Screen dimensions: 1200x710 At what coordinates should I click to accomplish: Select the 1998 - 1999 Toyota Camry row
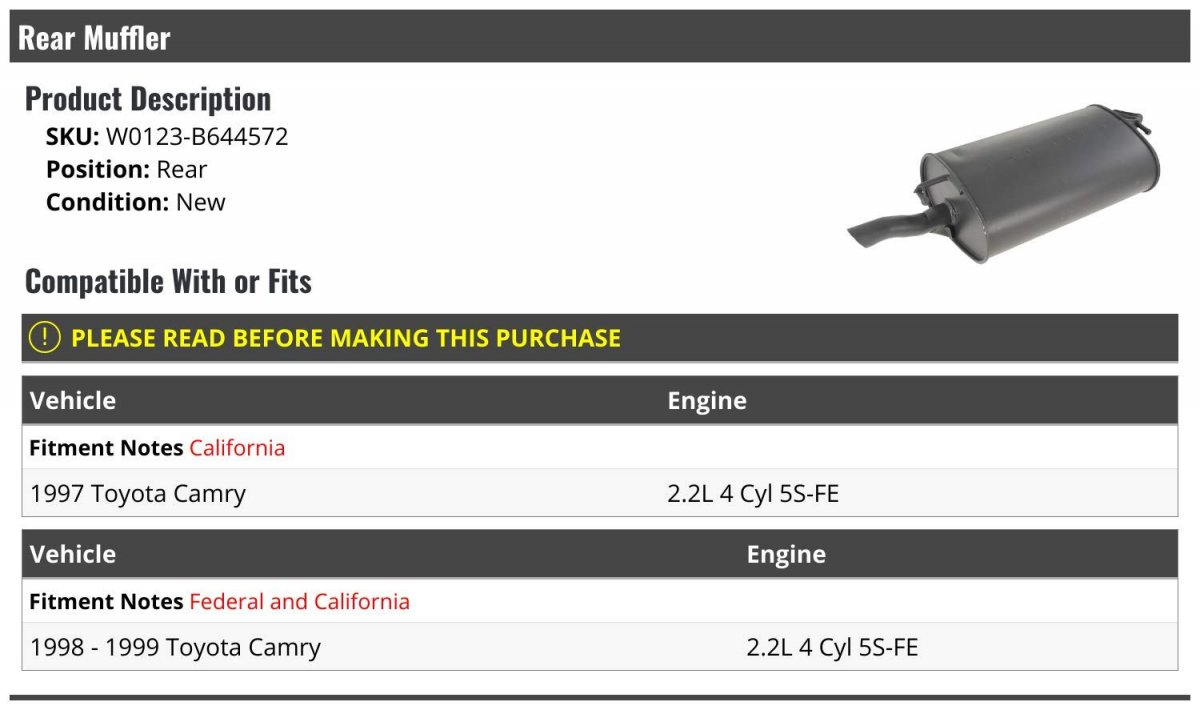[x=600, y=647]
